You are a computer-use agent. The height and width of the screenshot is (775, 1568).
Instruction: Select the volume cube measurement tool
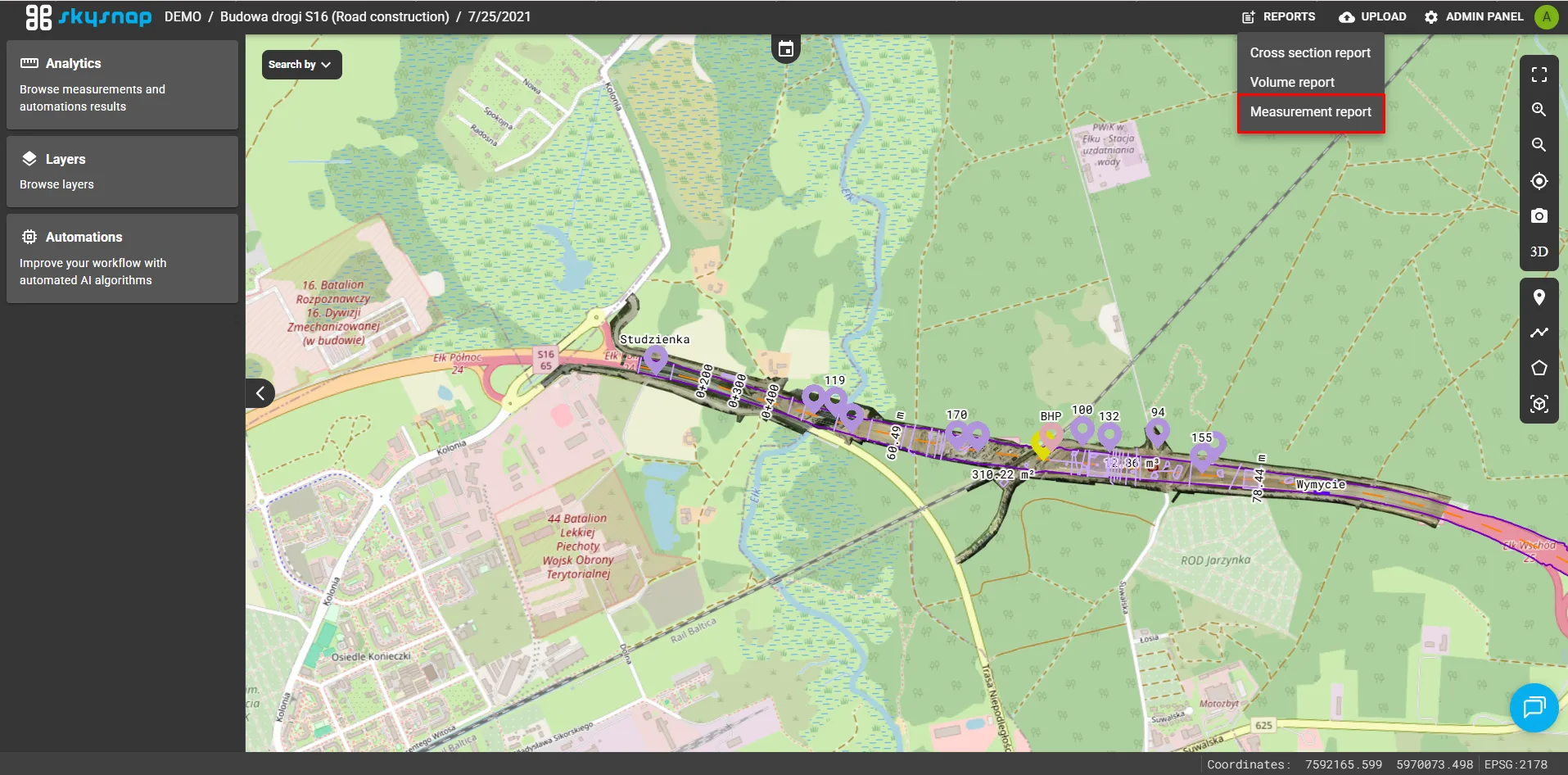(1539, 404)
